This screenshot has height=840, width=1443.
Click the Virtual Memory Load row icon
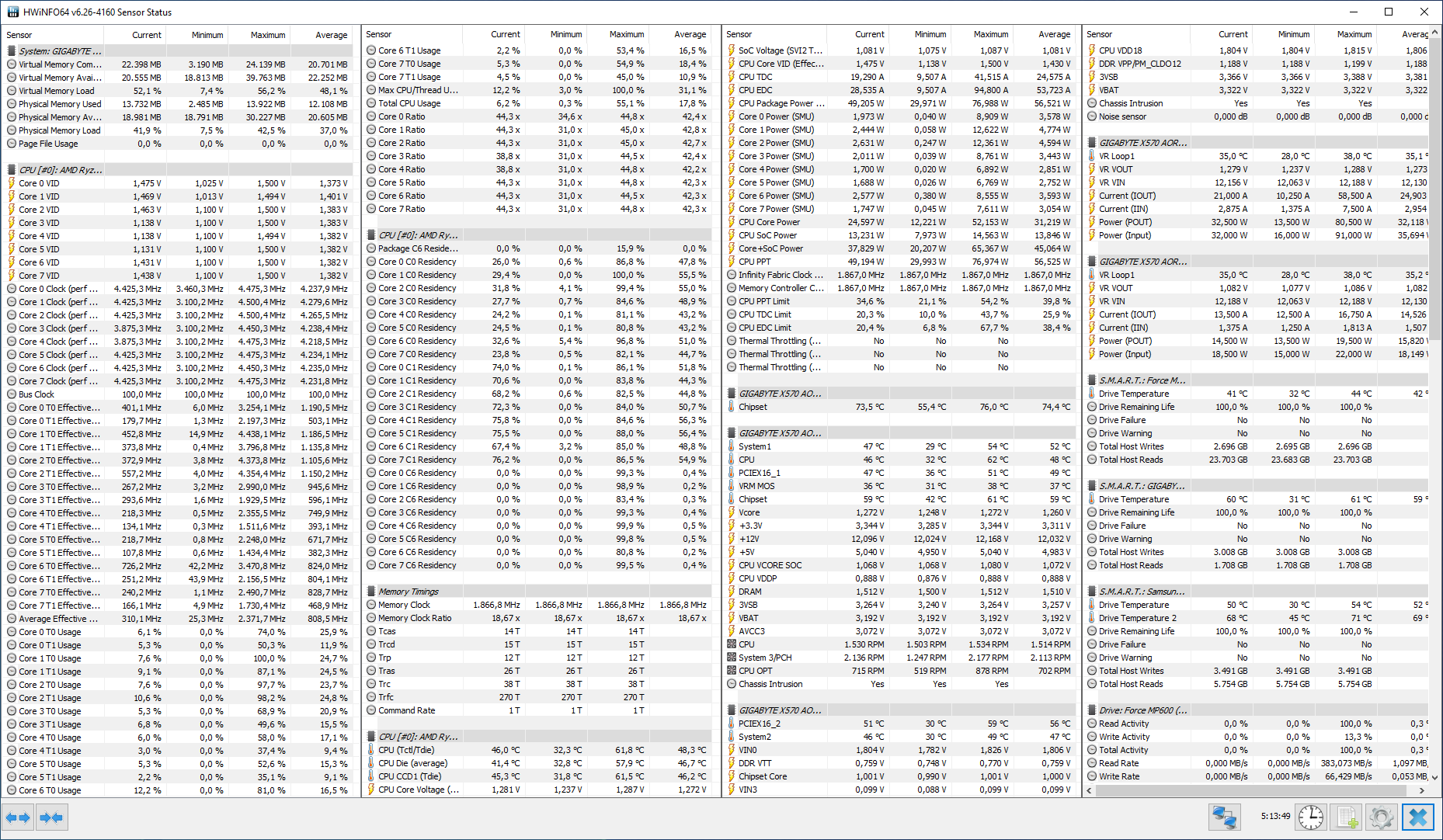click(12, 91)
